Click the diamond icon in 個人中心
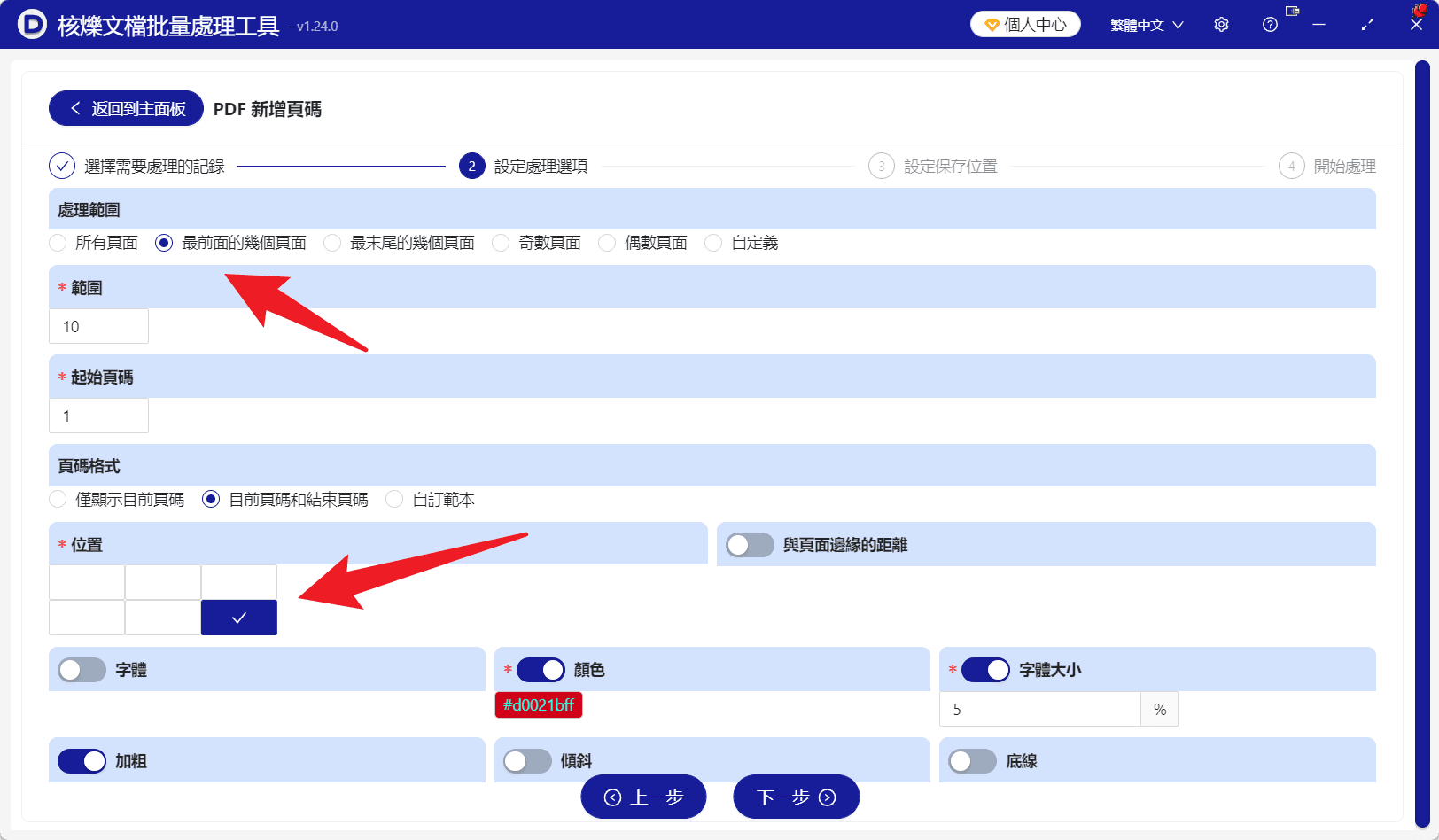The width and height of the screenshot is (1439, 840). (x=992, y=25)
